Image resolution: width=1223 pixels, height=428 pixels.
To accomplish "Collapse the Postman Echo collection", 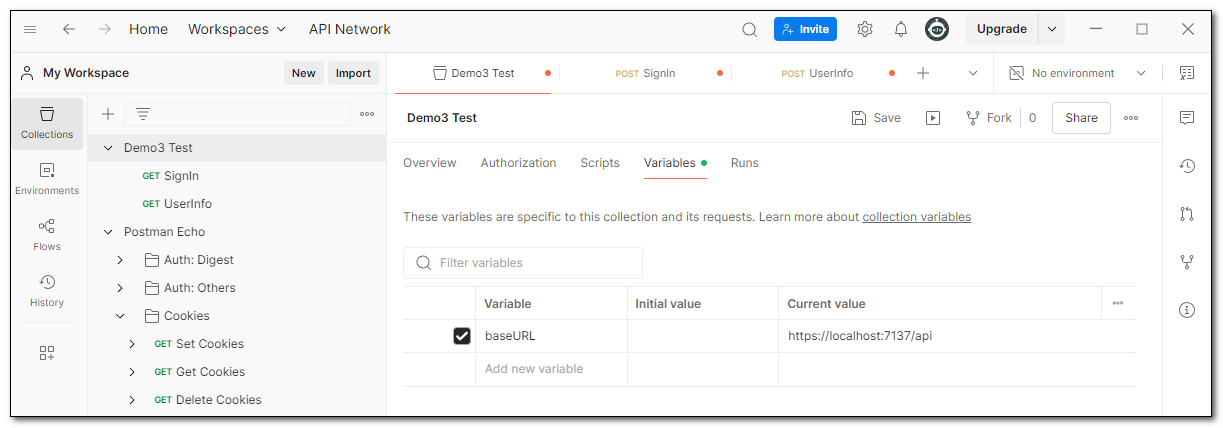I will [108, 232].
